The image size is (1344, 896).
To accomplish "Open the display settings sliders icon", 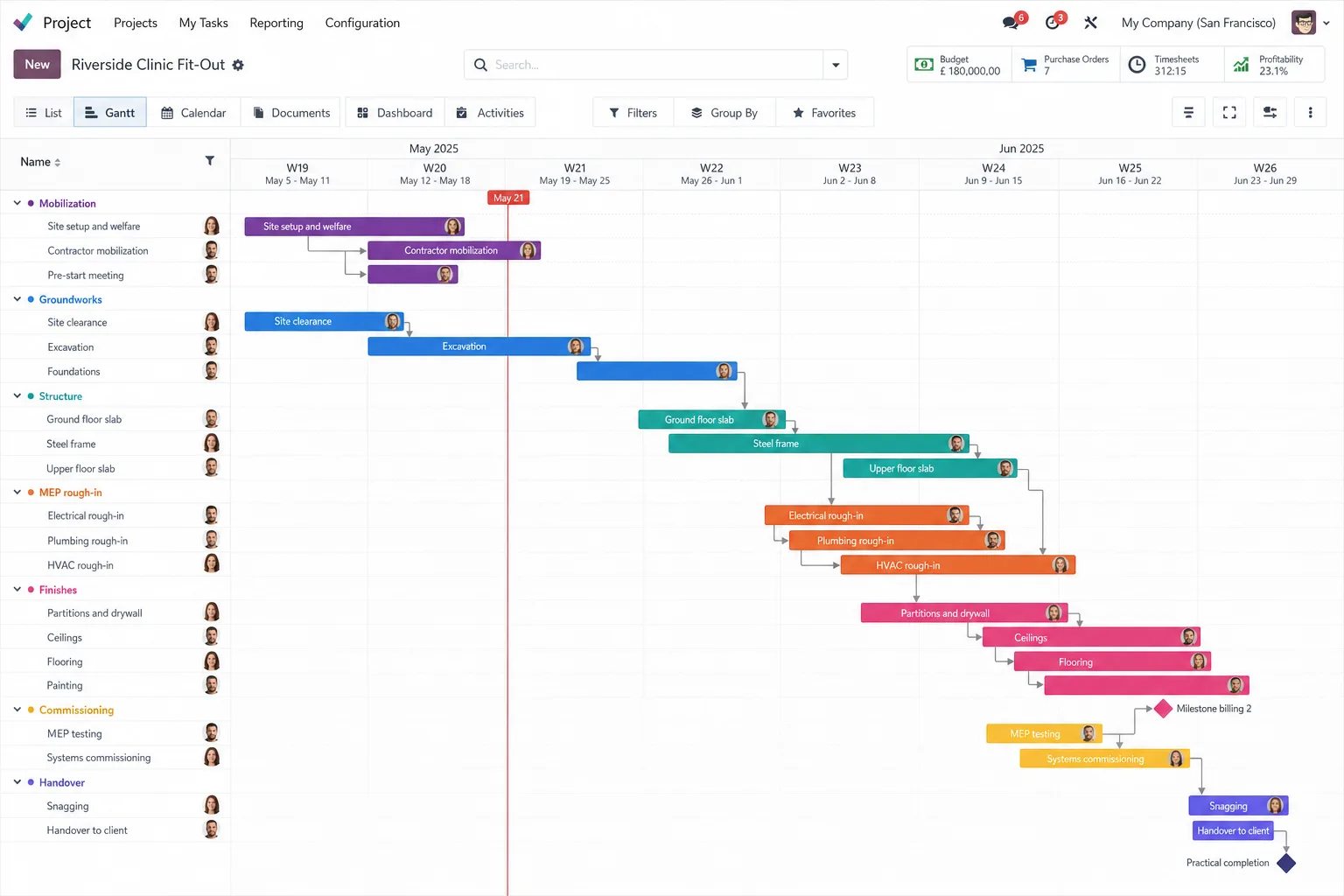I will pos(1270,112).
